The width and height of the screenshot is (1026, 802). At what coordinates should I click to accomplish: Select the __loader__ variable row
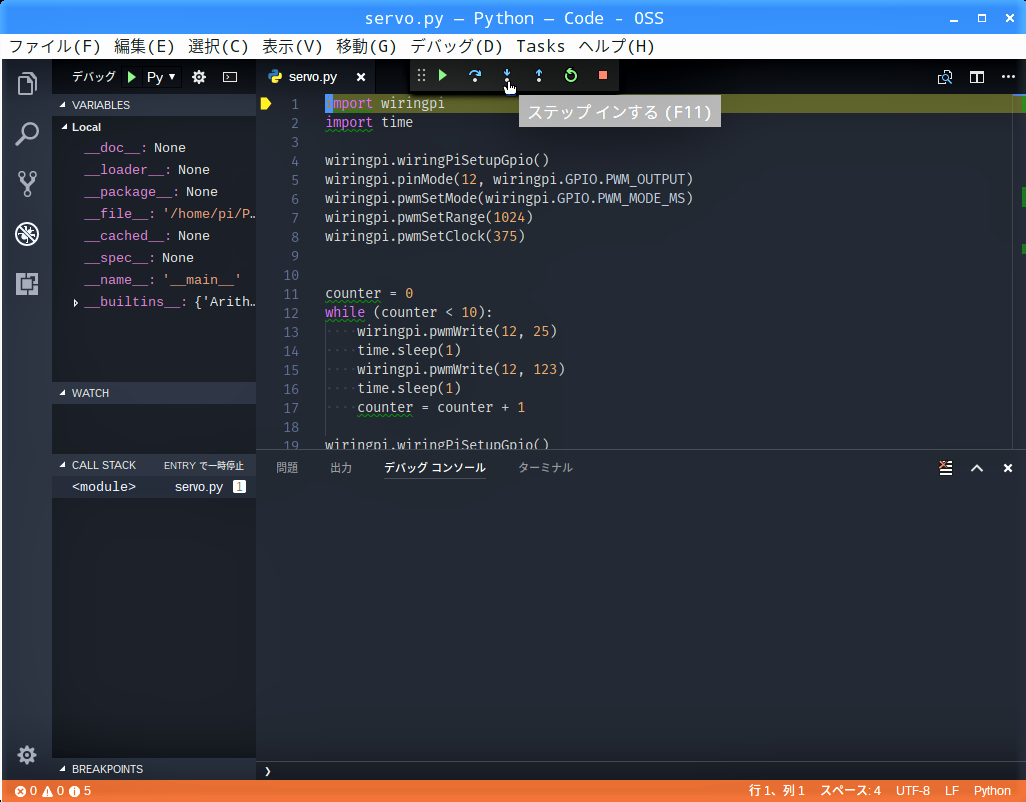coord(154,170)
